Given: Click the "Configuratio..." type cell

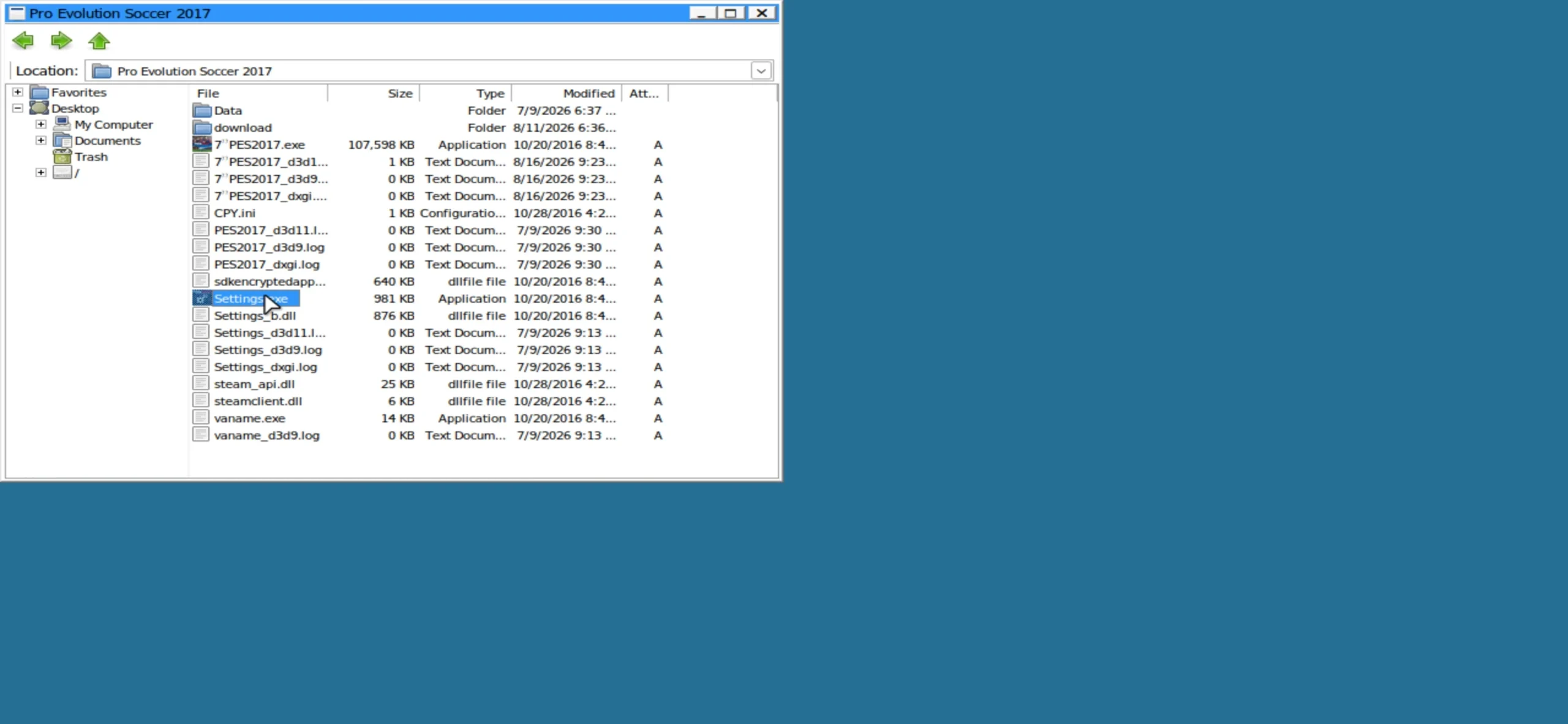Looking at the screenshot, I should 463,213.
